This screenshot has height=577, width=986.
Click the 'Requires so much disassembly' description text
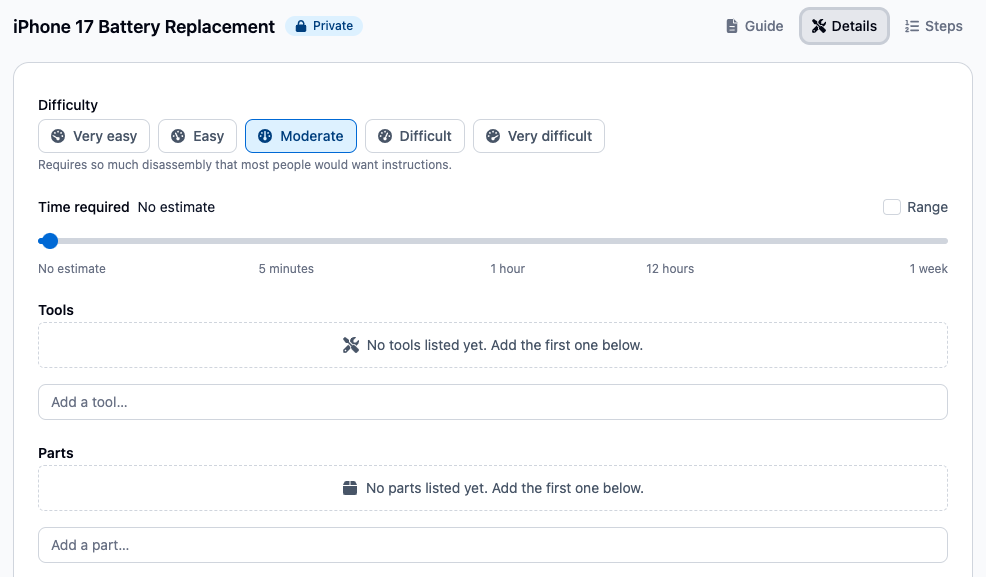point(245,165)
